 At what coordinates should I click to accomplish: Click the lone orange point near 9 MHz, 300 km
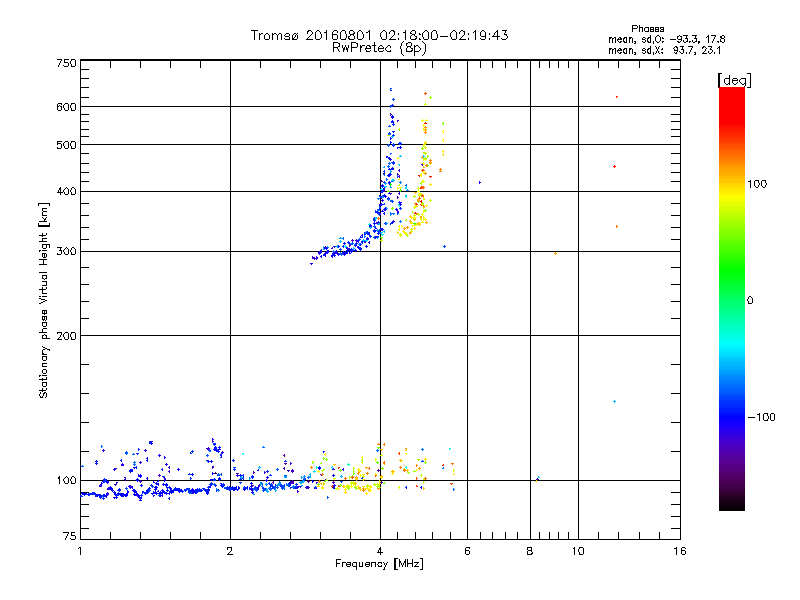click(555, 254)
